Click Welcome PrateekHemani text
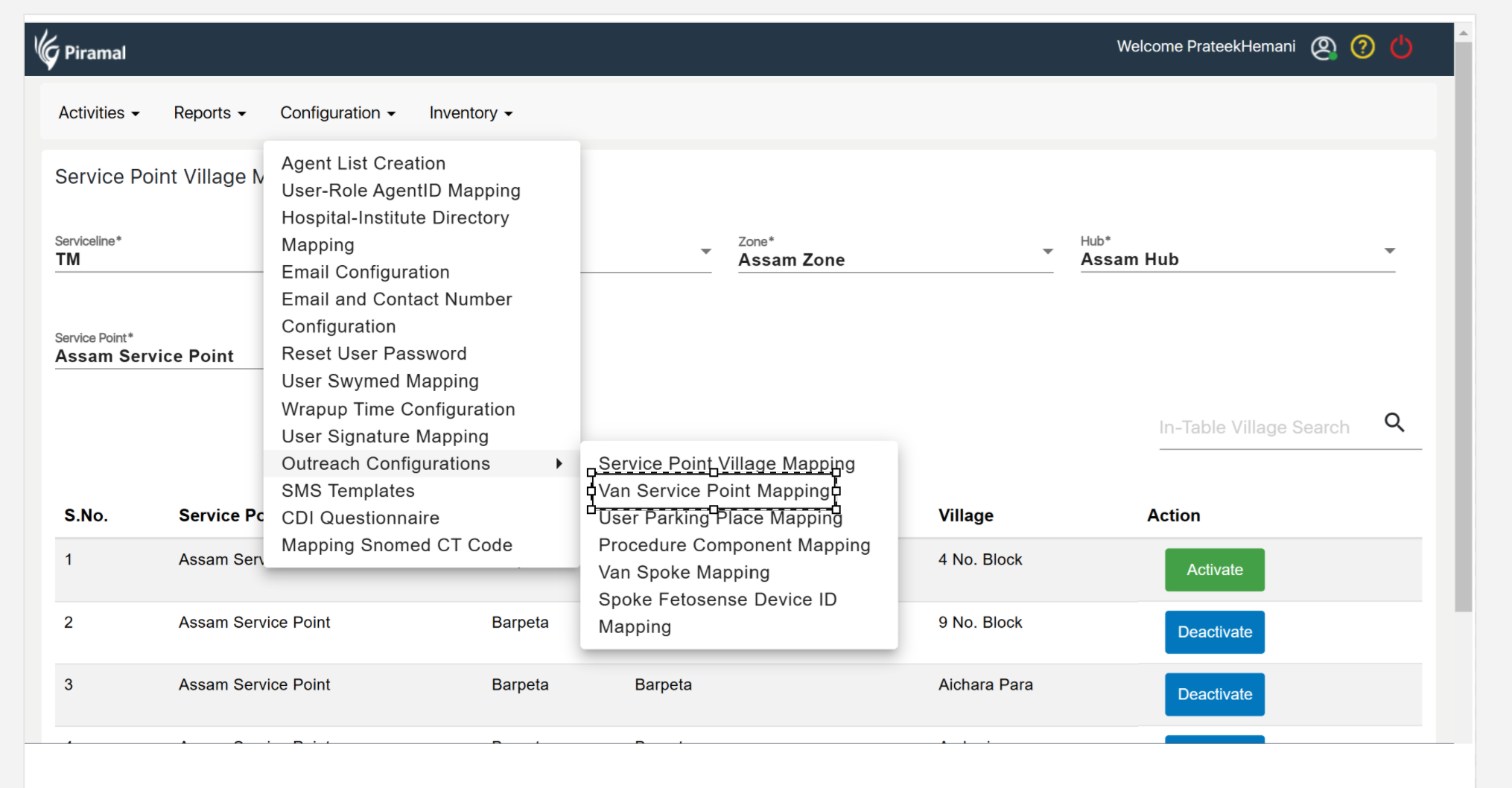The width and height of the screenshot is (1512, 788). tap(1206, 47)
